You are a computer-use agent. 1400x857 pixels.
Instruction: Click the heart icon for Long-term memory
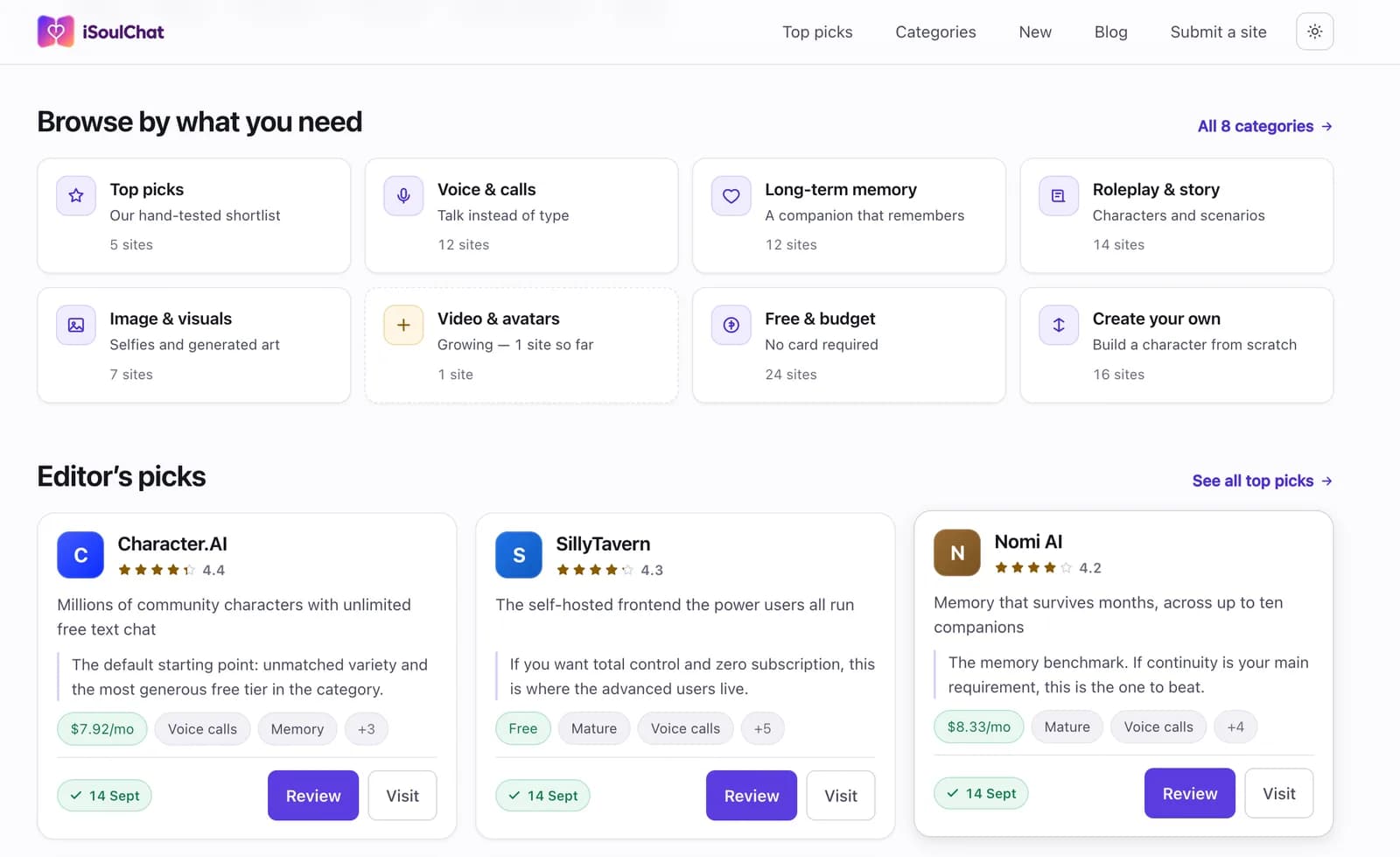coord(731,195)
